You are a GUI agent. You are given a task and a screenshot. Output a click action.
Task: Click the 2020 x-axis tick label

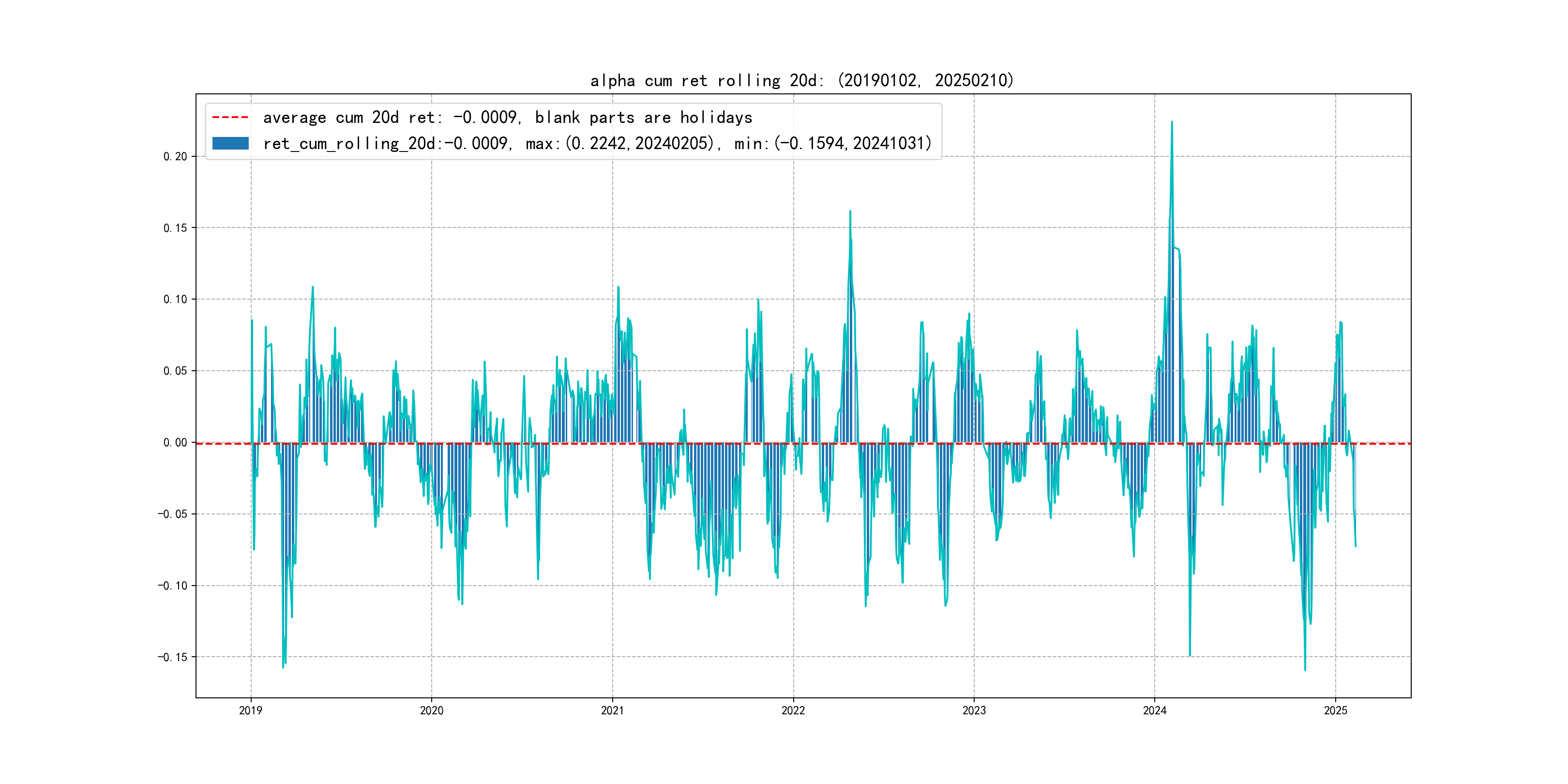point(432,710)
